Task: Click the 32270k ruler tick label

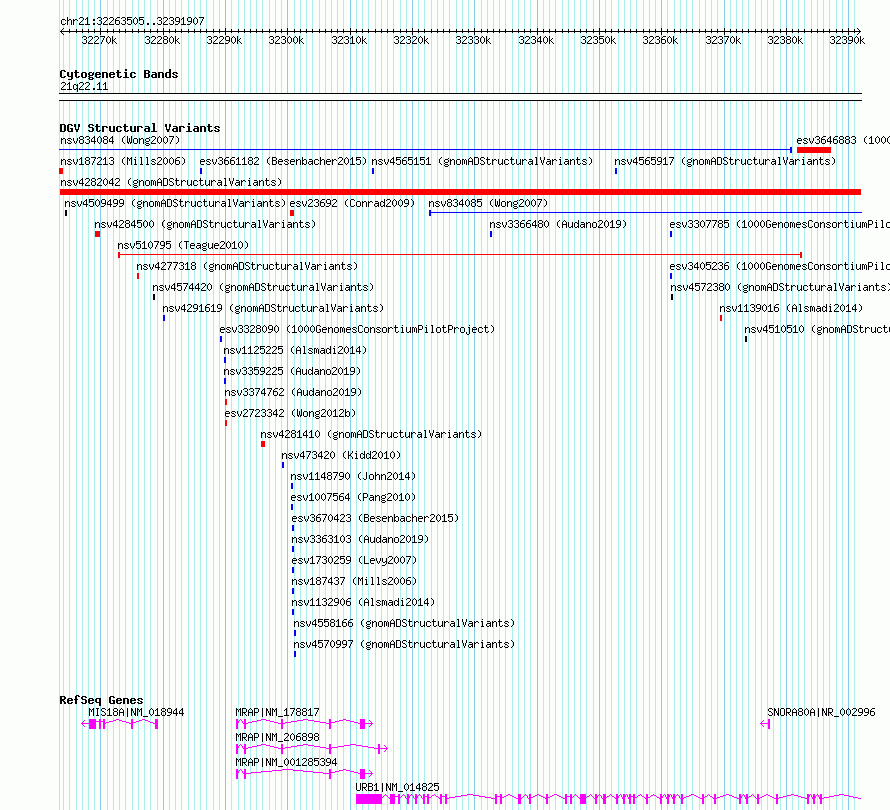Action: 99,40
